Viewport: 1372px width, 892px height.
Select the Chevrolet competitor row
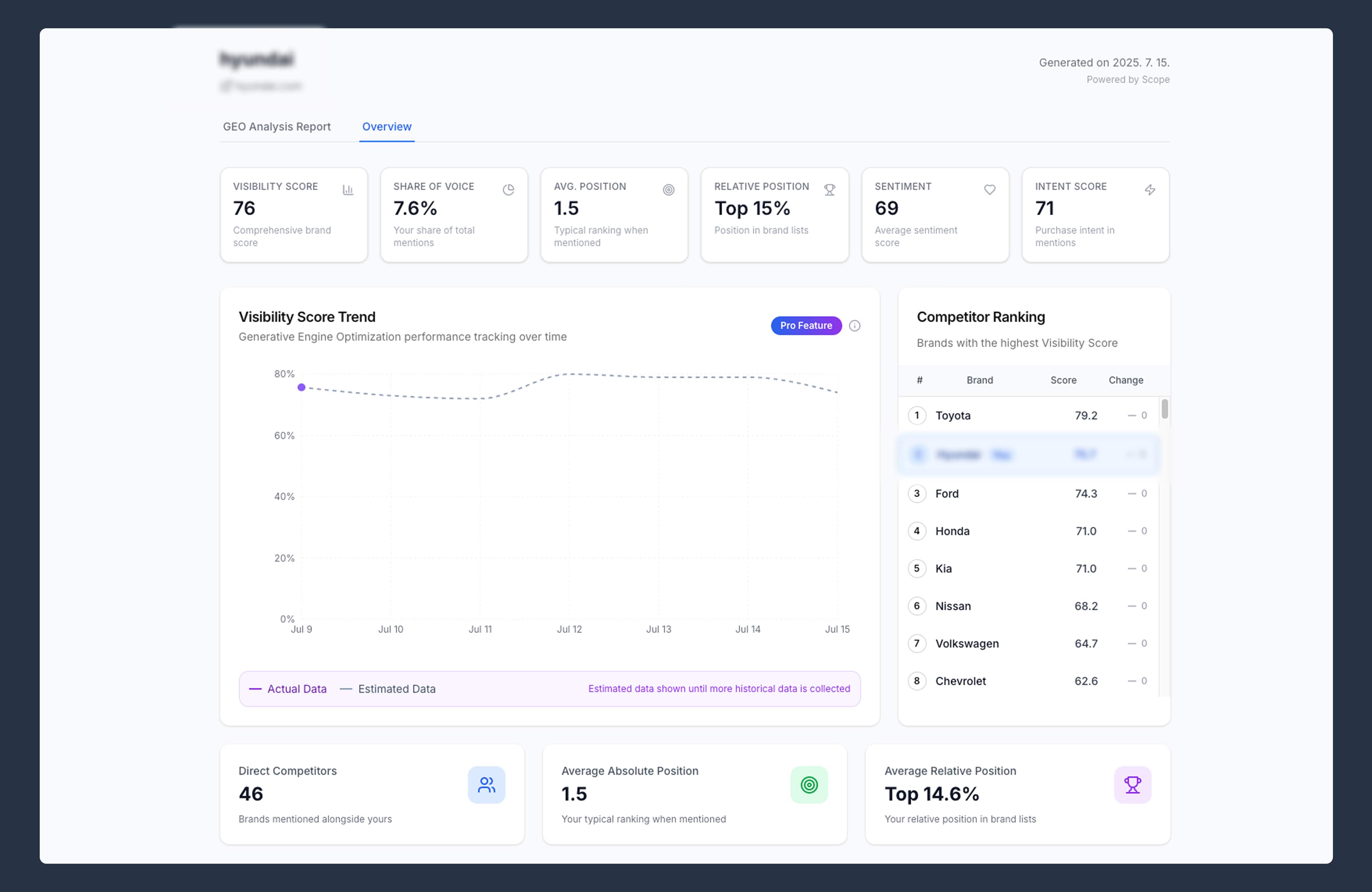coord(1028,681)
